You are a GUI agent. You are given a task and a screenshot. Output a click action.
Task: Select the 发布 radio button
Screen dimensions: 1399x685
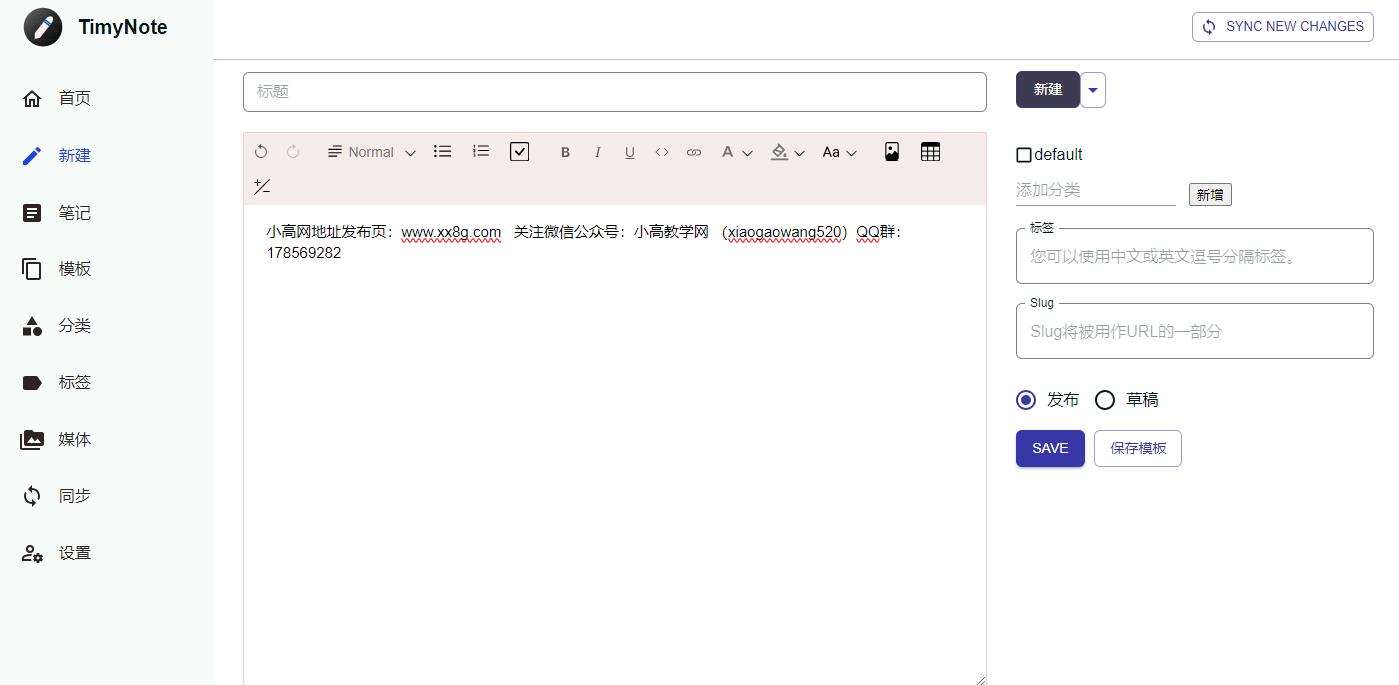(1025, 400)
